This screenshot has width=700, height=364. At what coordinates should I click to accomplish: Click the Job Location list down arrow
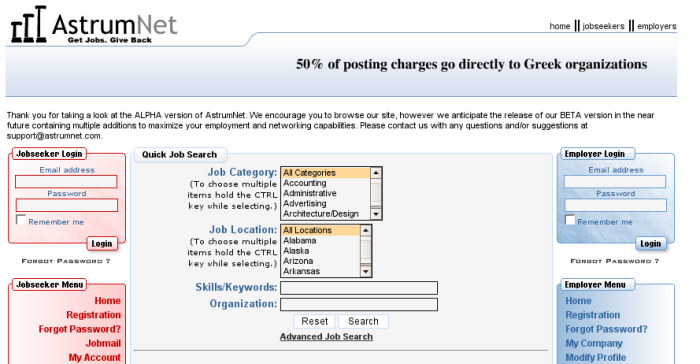tap(366, 272)
